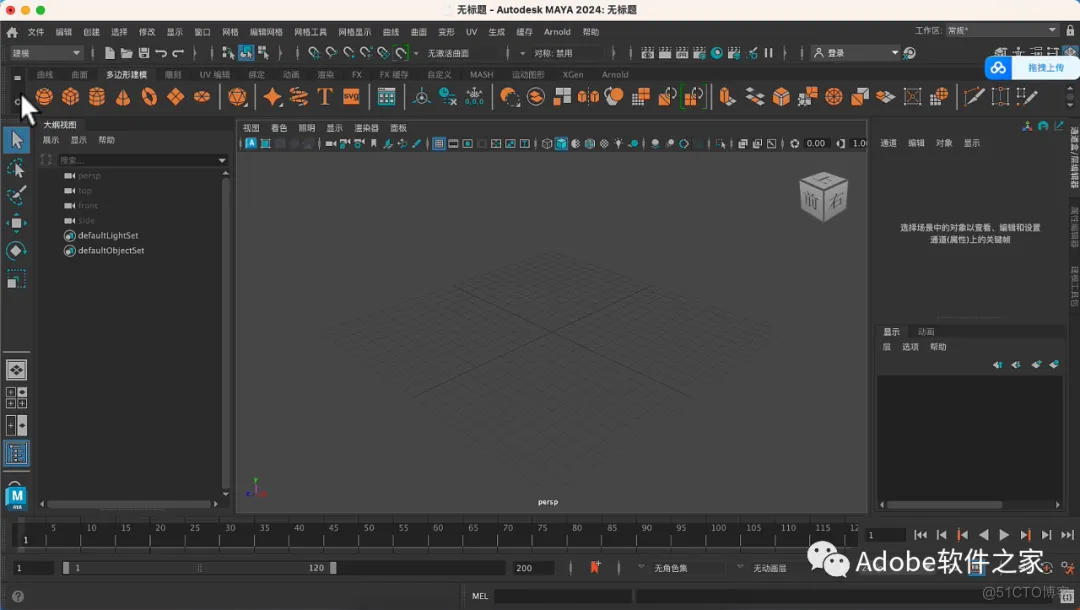This screenshot has height=610, width=1080.
Task: Create a polygon disc from the shelf
Action: click(x=201, y=97)
